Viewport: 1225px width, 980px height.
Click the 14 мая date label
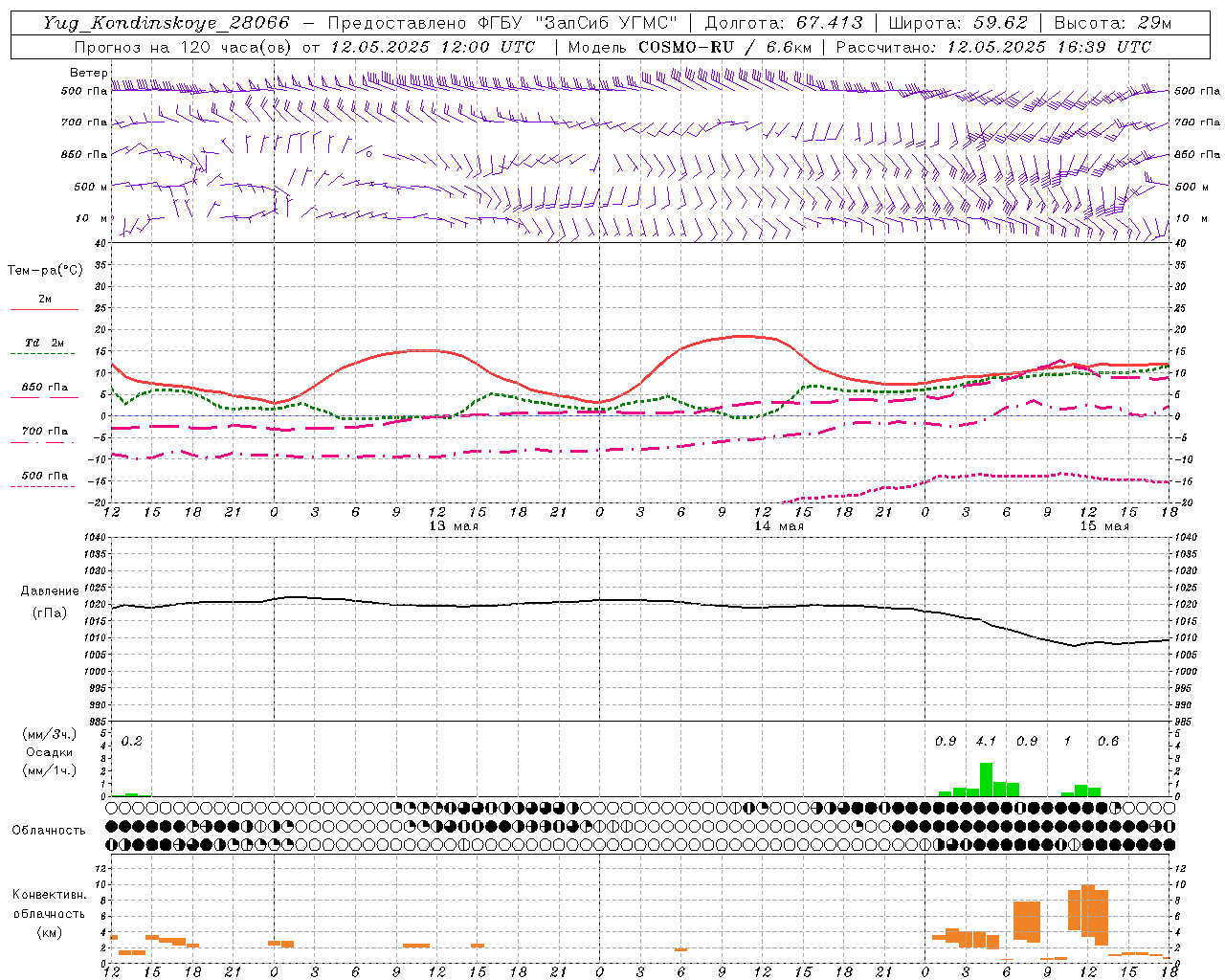pyautogui.click(x=779, y=526)
